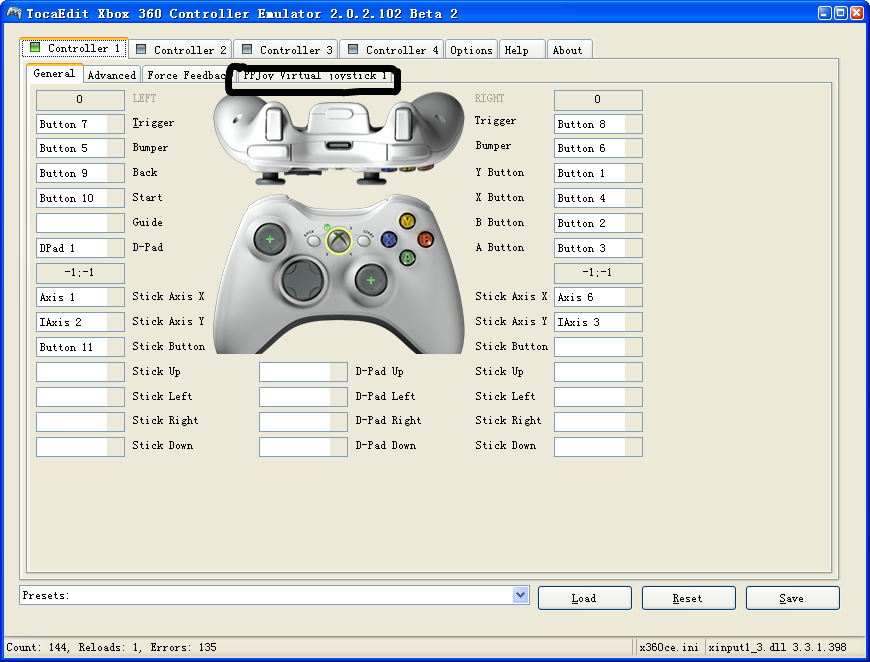Click the Reset button
Screen dimensions: 870x662
[x=687, y=598]
